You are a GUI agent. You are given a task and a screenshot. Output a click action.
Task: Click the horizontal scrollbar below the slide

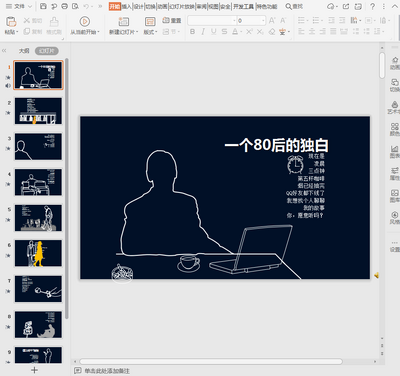point(211,361)
